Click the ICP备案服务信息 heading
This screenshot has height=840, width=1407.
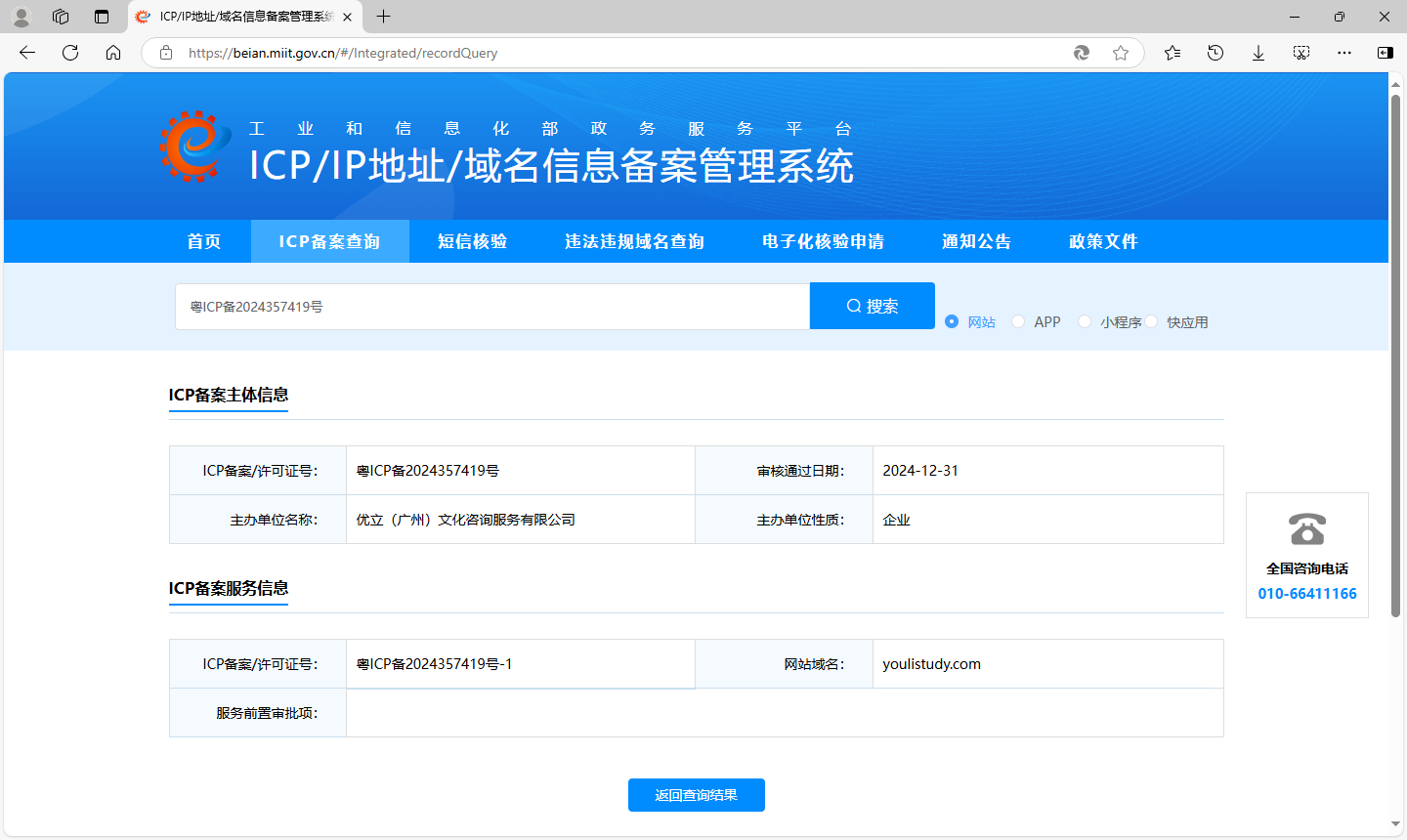pos(229,588)
